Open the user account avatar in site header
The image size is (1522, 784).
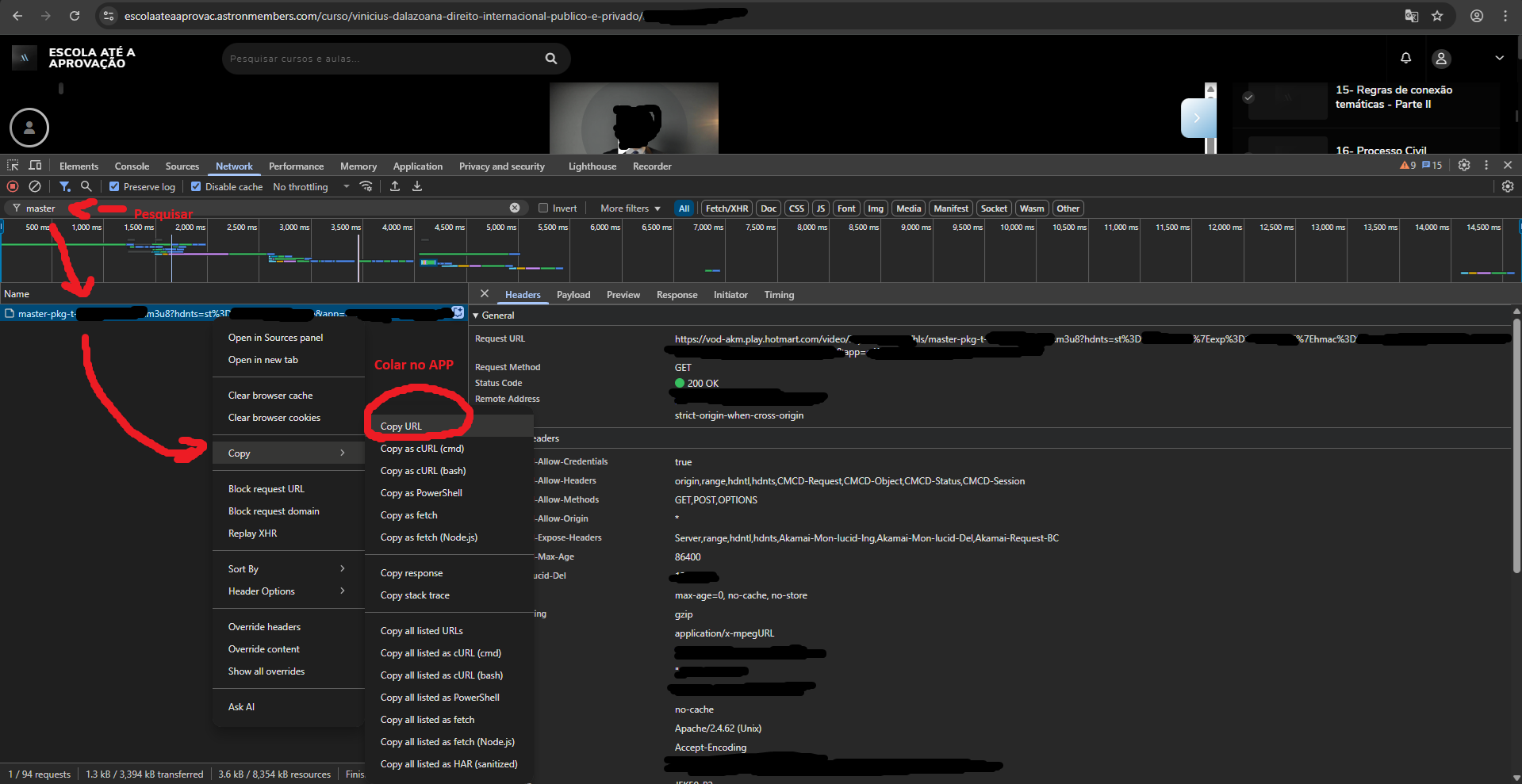pos(1441,59)
